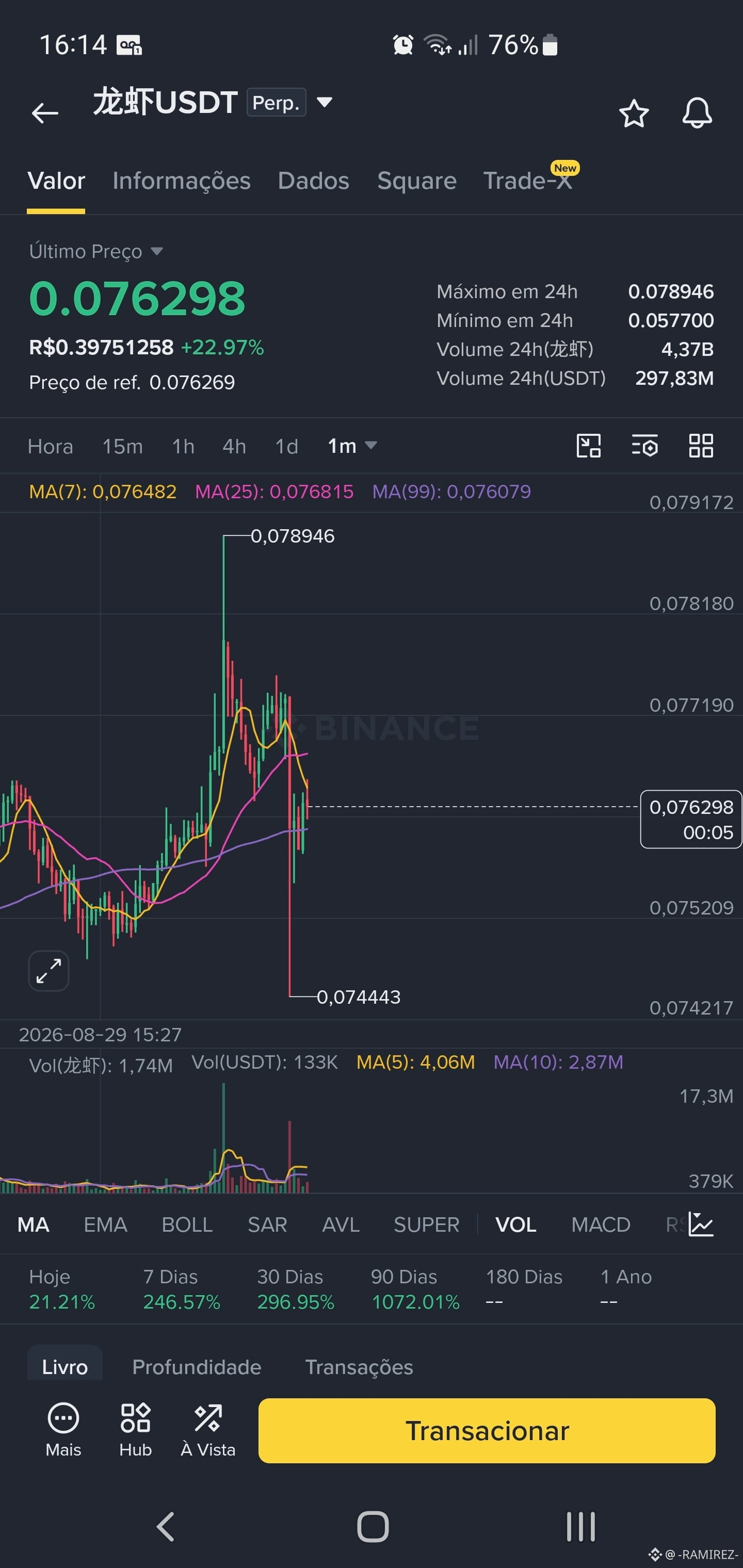Tap the Perp. contract label

coord(276,102)
